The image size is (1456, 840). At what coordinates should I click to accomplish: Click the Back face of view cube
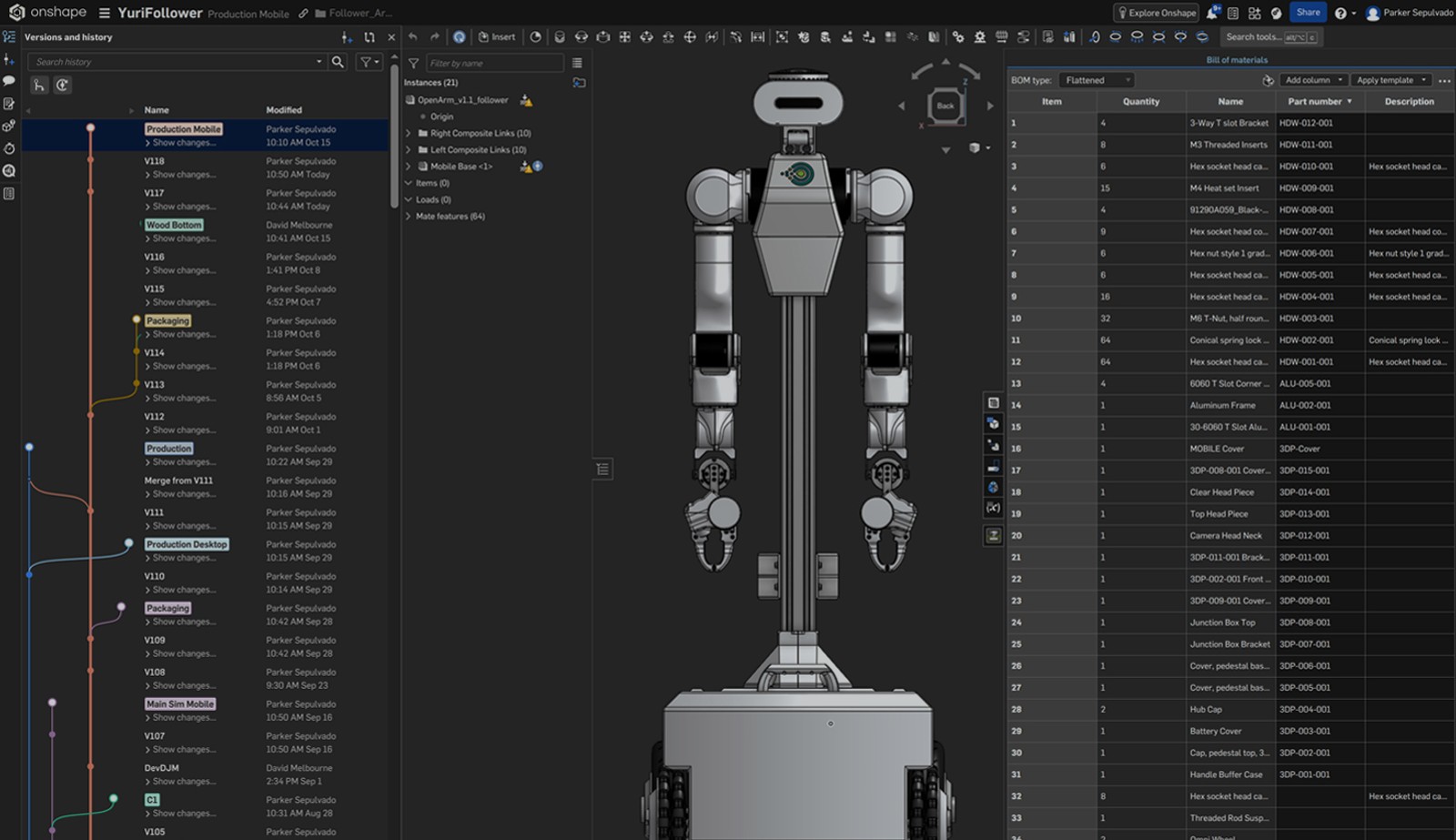tap(945, 106)
